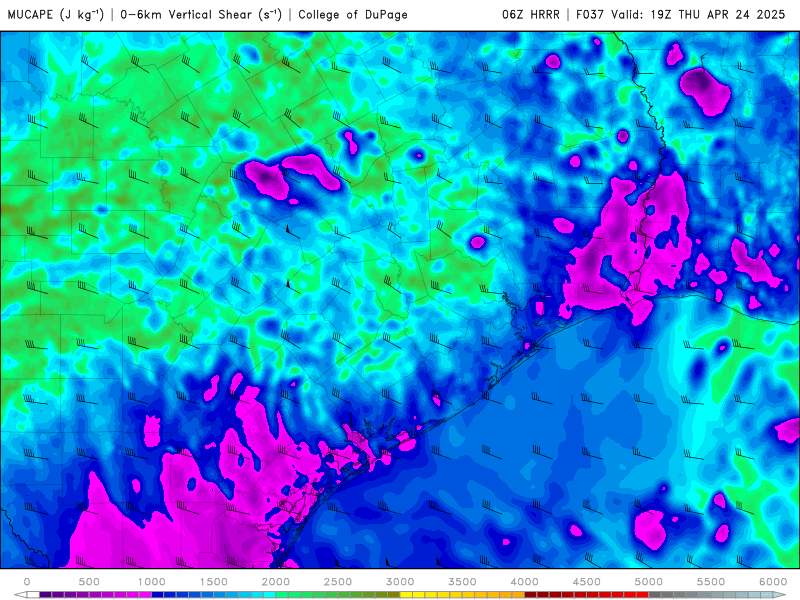Click the 4500 label on the color scale
800x600 pixels.
(587, 582)
